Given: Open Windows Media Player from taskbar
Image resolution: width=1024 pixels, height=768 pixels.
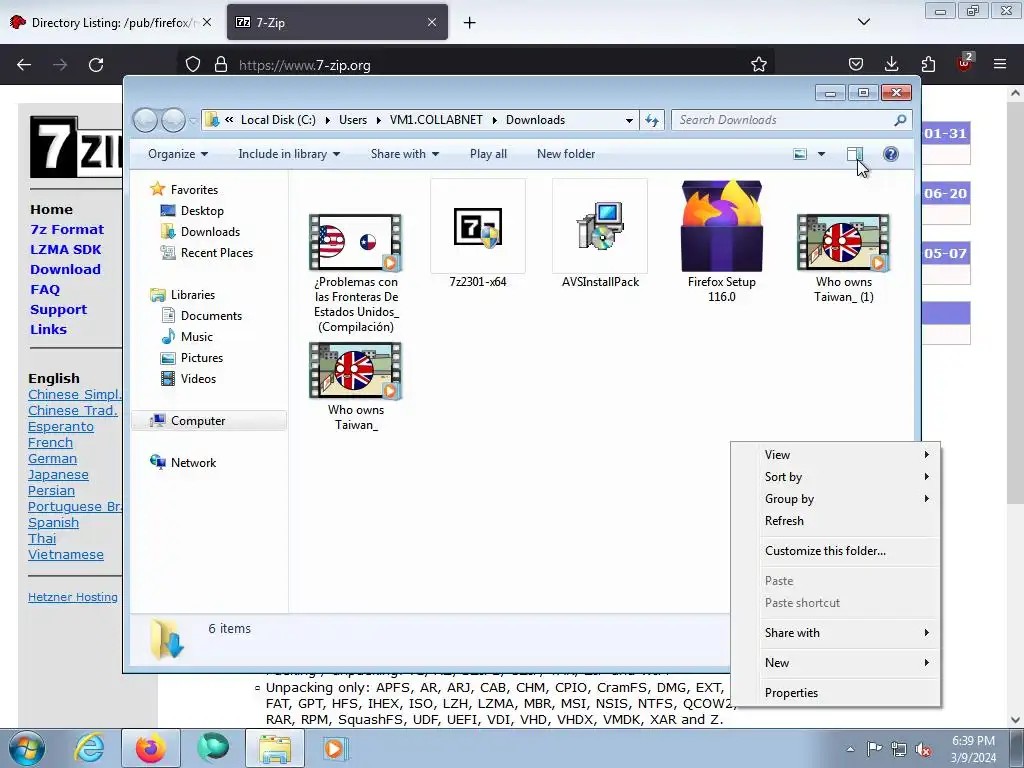Looking at the screenshot, I should pyautogui.click(x=335, y=748).
